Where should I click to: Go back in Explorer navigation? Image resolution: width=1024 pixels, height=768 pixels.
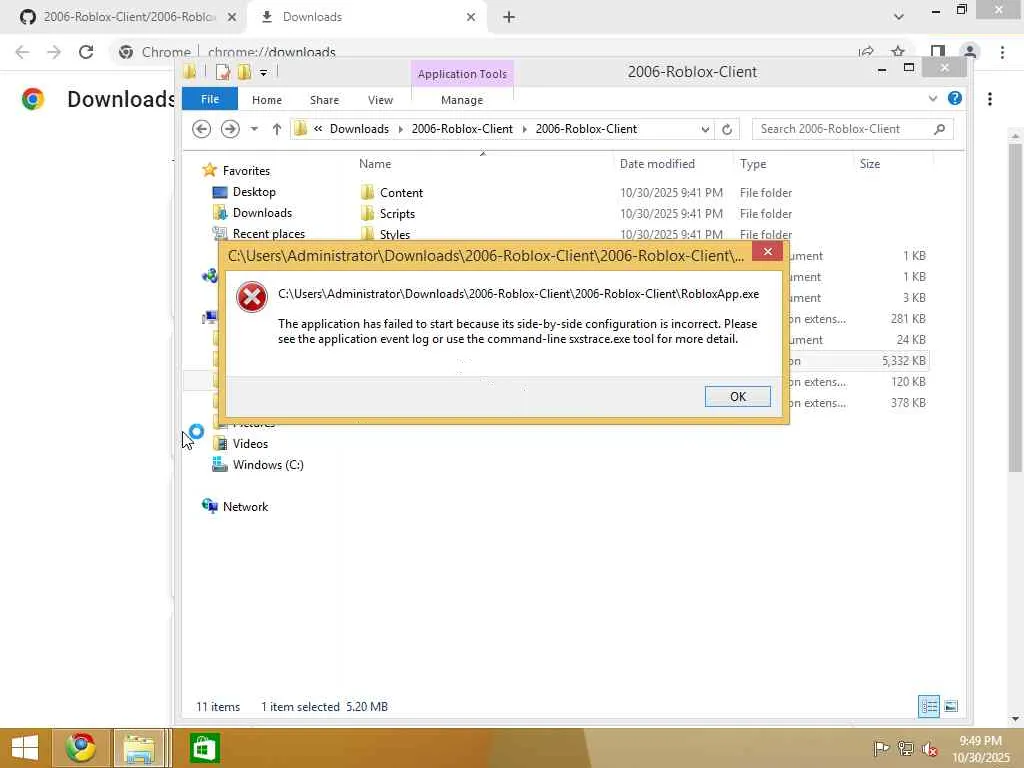pyautogui.click(x=201, y=129)
